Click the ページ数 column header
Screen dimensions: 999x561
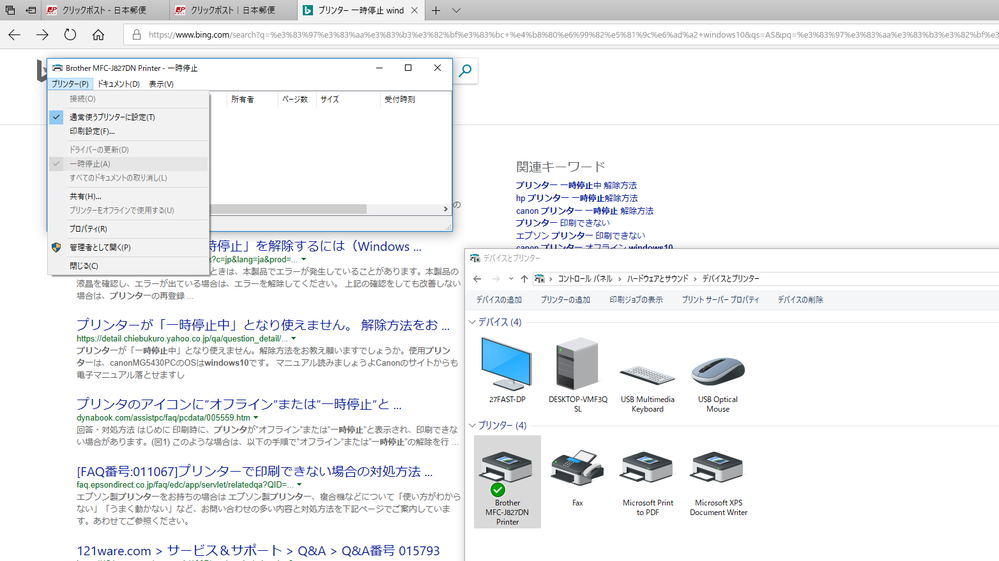(x=297, y=99)
